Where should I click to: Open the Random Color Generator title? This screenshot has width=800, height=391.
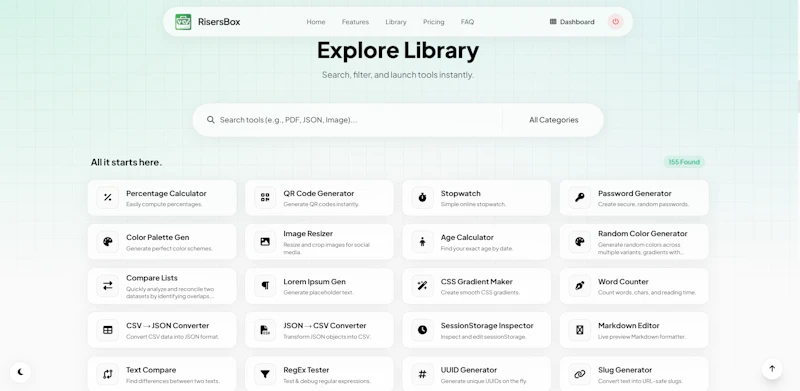pyautogui.click(x=643, y=234)
